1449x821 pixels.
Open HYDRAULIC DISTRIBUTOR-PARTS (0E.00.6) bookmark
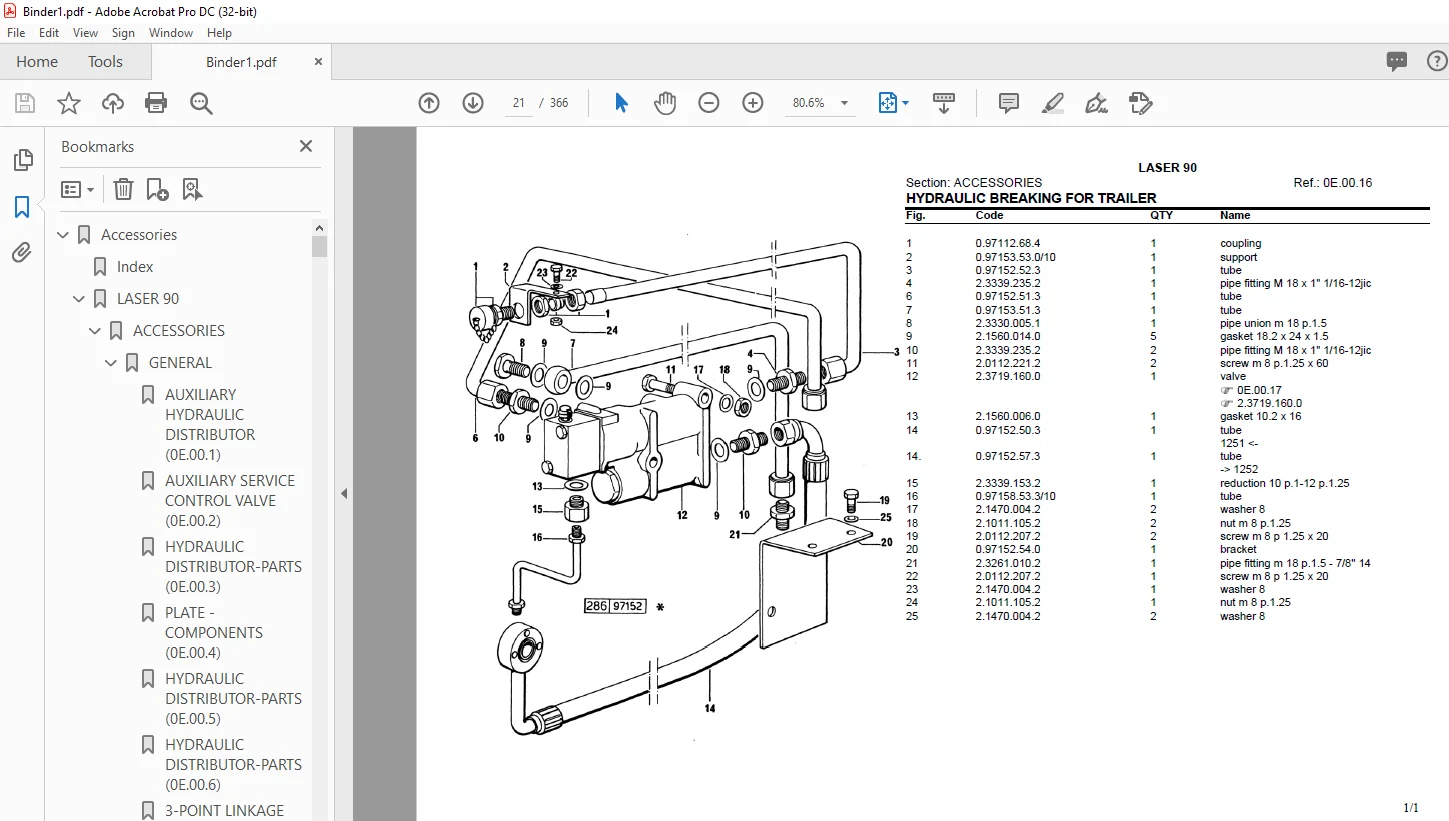tap(233, 765)
